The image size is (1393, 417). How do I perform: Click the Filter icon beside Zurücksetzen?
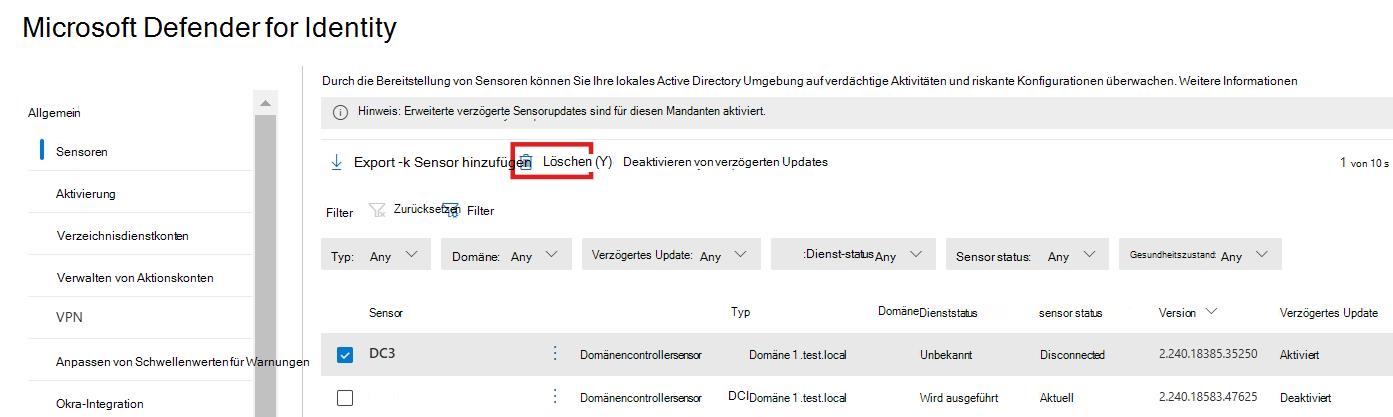coord(451,210)
